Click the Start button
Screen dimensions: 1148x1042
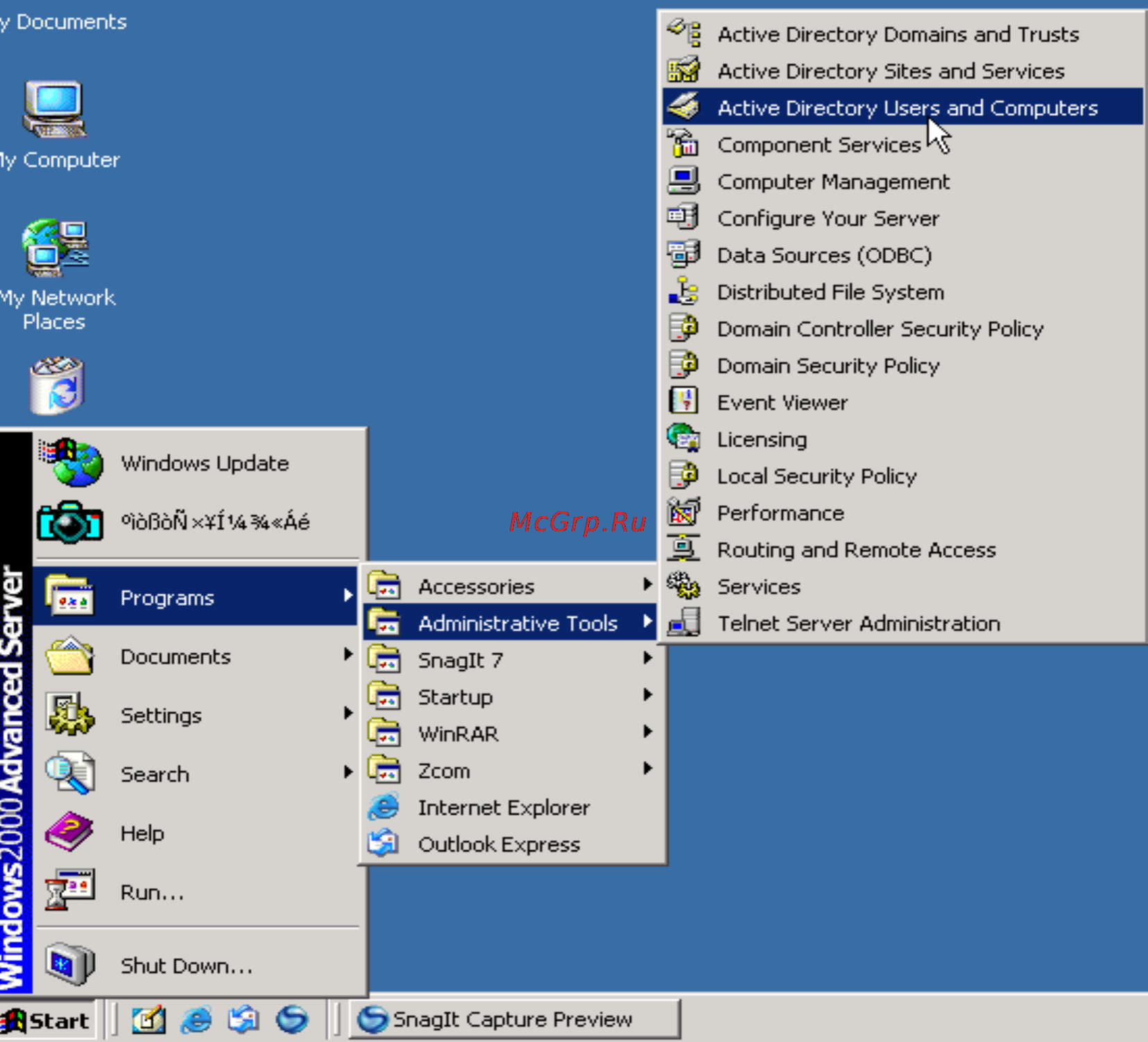tap(47, 1020)
